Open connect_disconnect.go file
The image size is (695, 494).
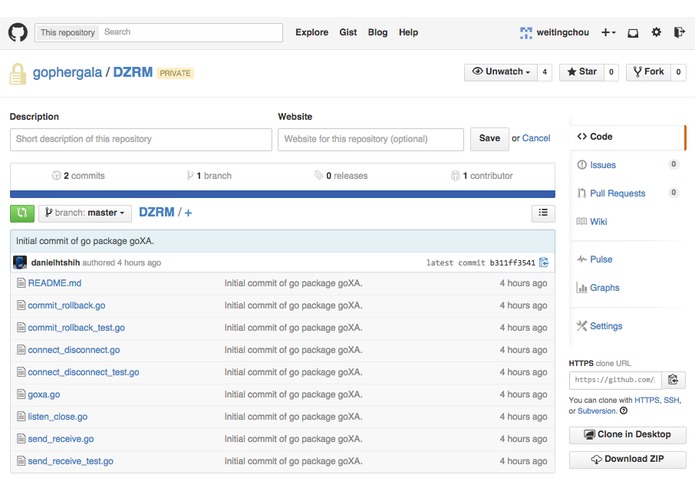tap(74, 350)
